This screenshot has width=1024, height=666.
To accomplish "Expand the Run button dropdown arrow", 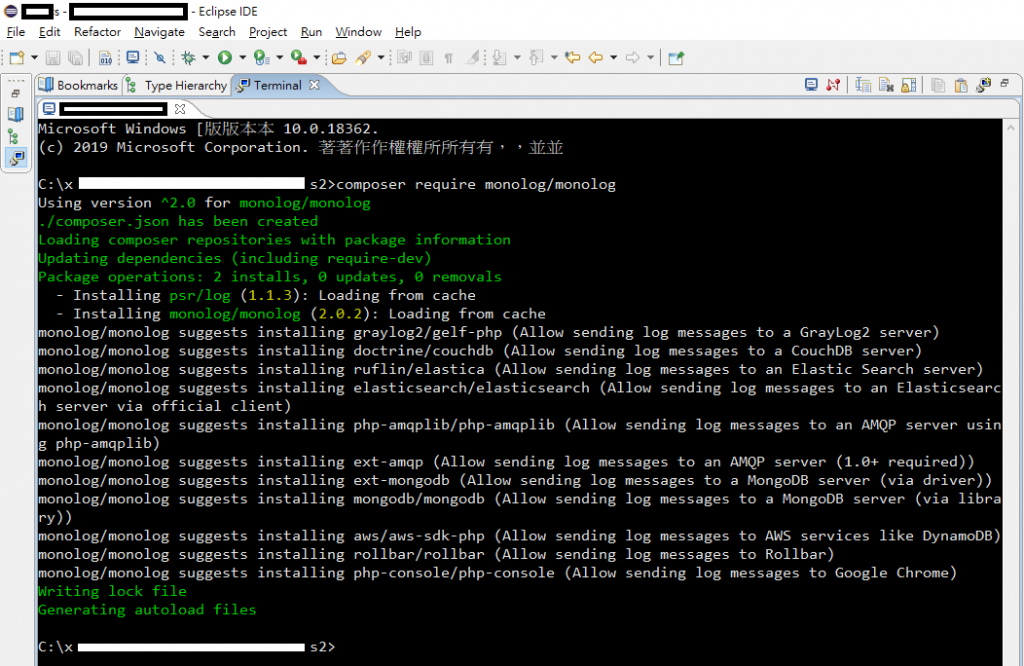I will (243, 58).
